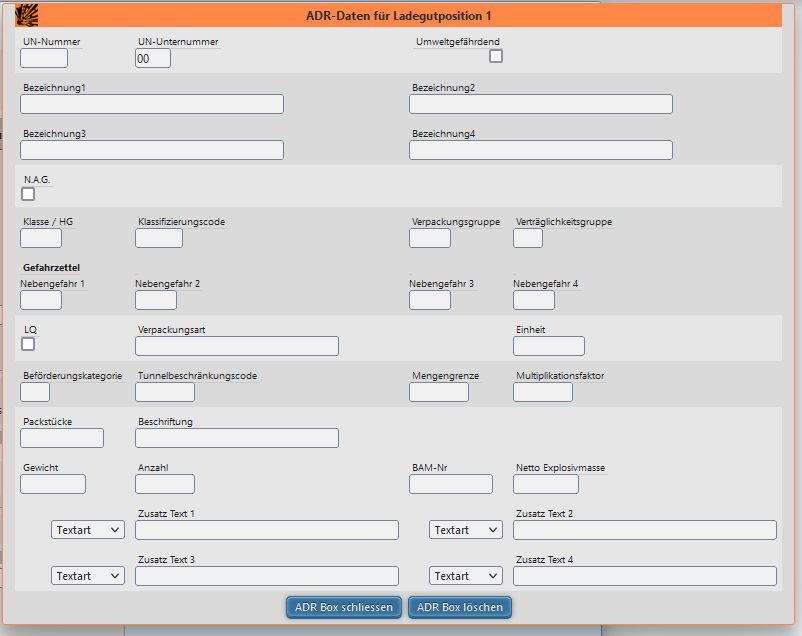The image size is (802, 636).
Task: Select the Netto Explosivmasse input
Action: coord(546,484)
